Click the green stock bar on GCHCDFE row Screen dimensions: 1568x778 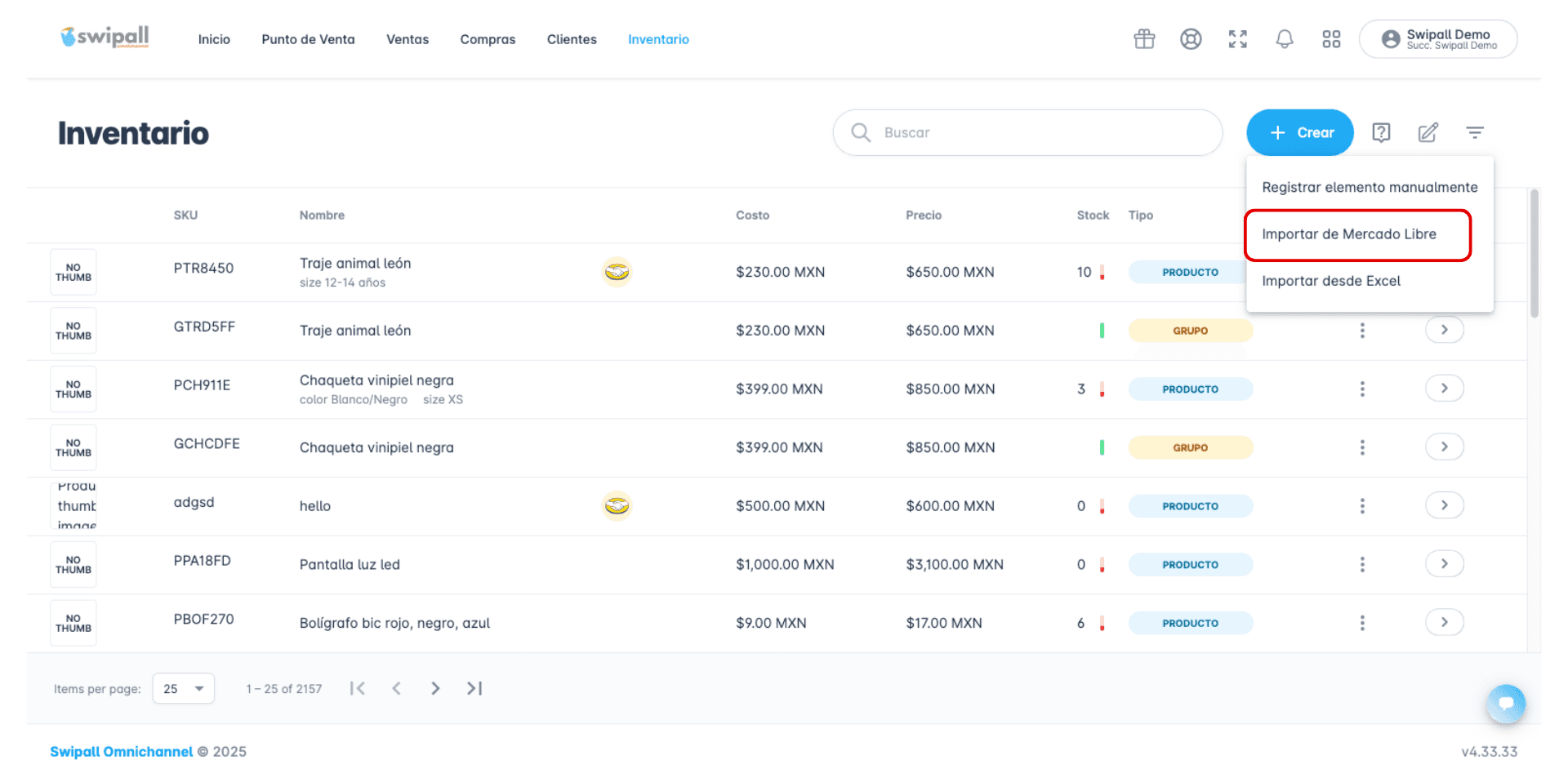[x=1102, y=447]
